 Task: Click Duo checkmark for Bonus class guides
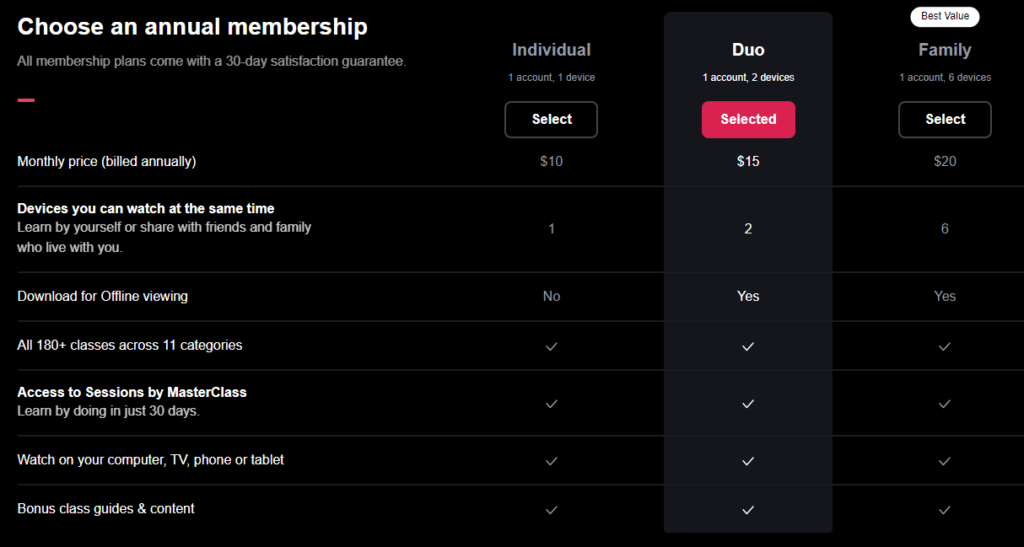748,510
